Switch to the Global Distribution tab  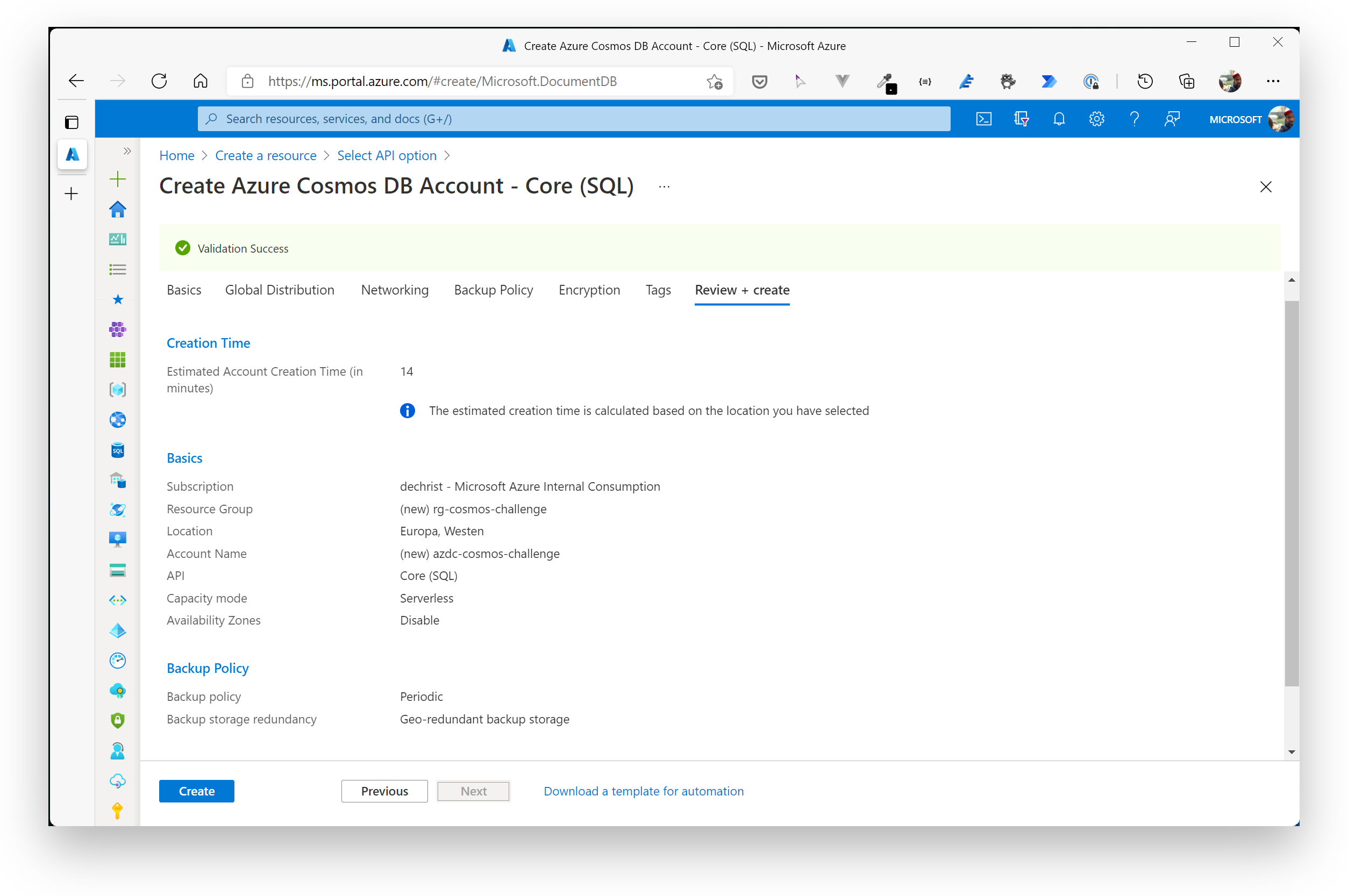point(280,290)
